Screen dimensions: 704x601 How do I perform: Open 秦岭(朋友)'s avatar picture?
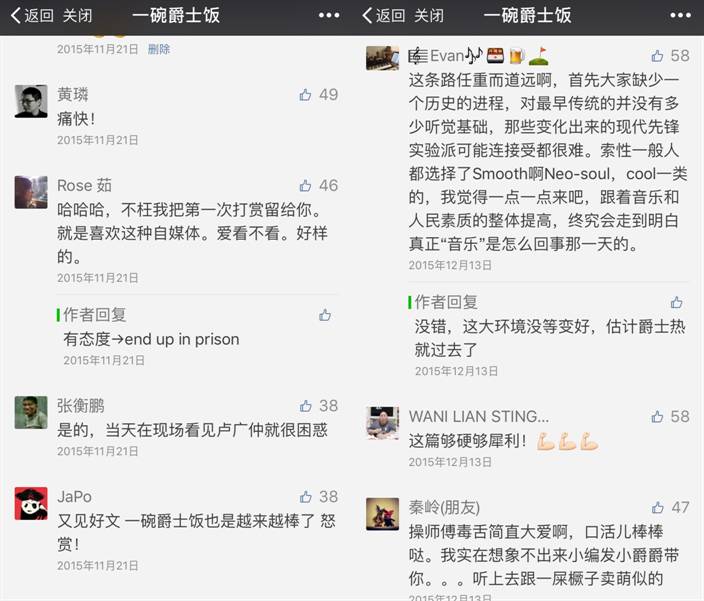tap(383, 514)
